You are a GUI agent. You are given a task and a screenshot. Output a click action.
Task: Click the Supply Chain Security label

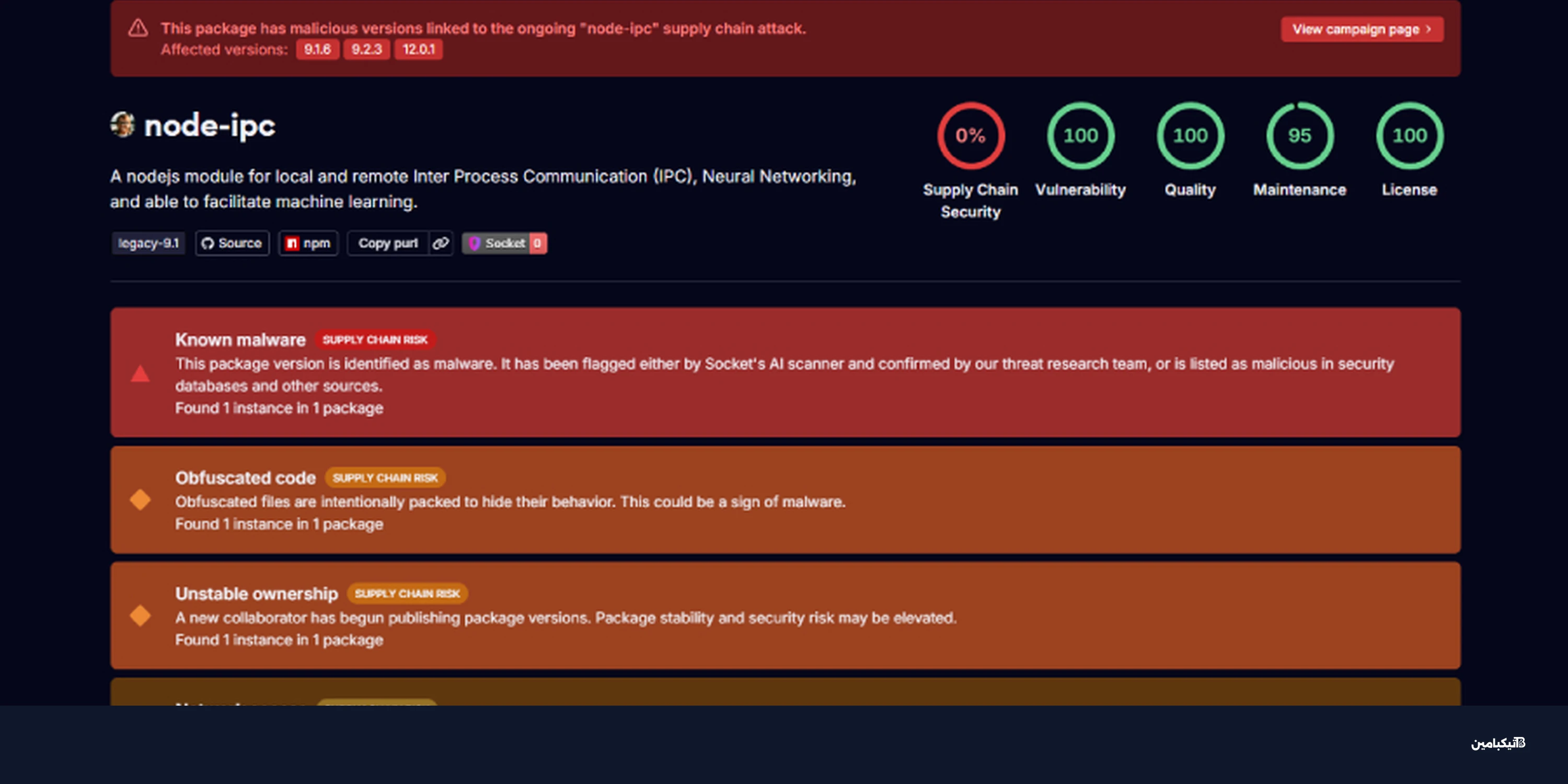(x=970, y=201)
